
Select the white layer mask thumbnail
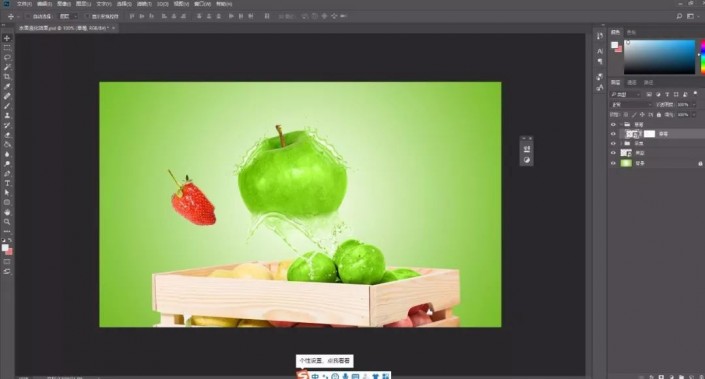pos(649,134)
